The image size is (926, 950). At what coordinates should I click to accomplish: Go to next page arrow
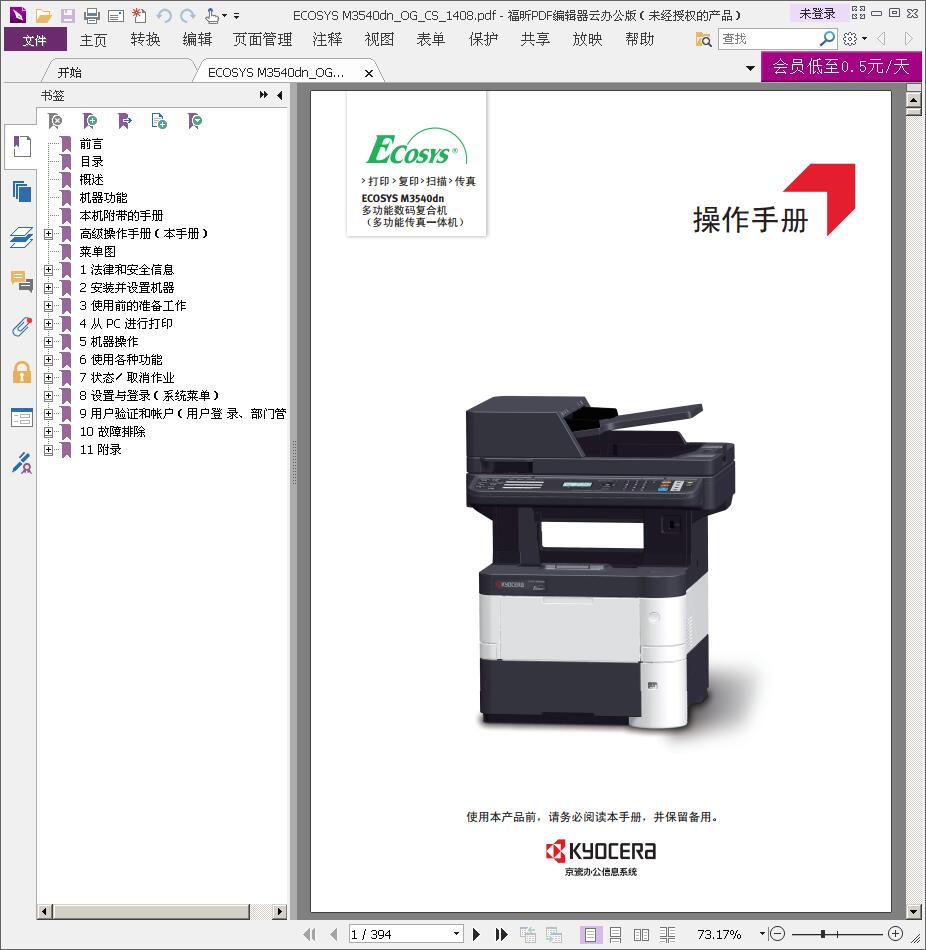point(476,934)
